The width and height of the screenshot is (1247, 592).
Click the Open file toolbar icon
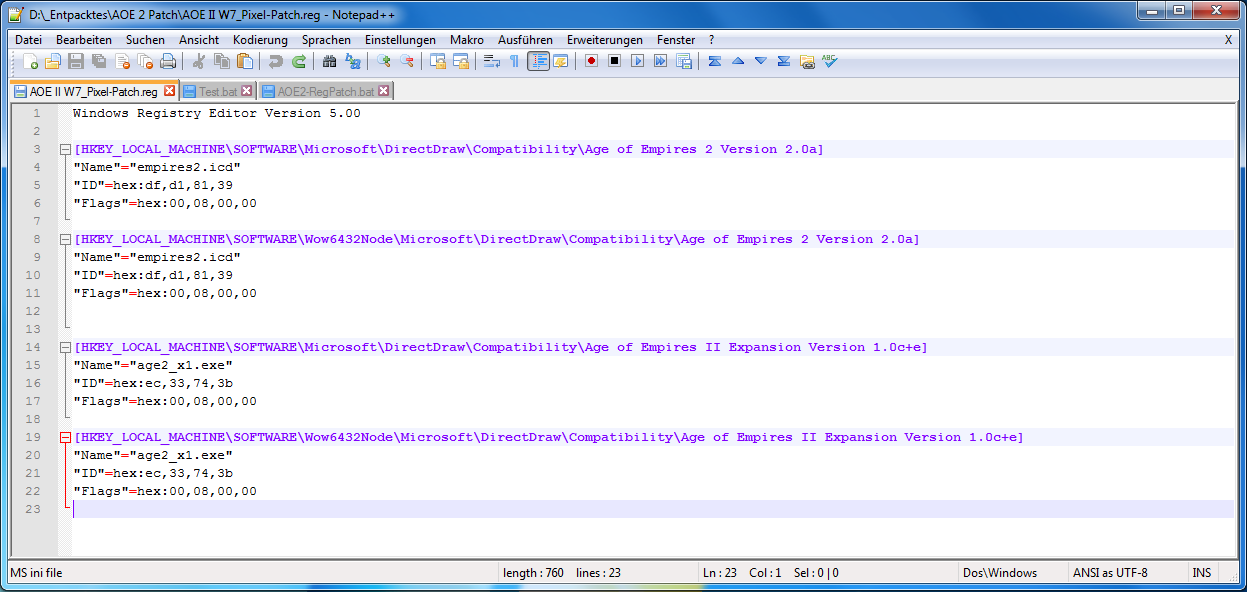pyautogui.click(x=53, y=61)
